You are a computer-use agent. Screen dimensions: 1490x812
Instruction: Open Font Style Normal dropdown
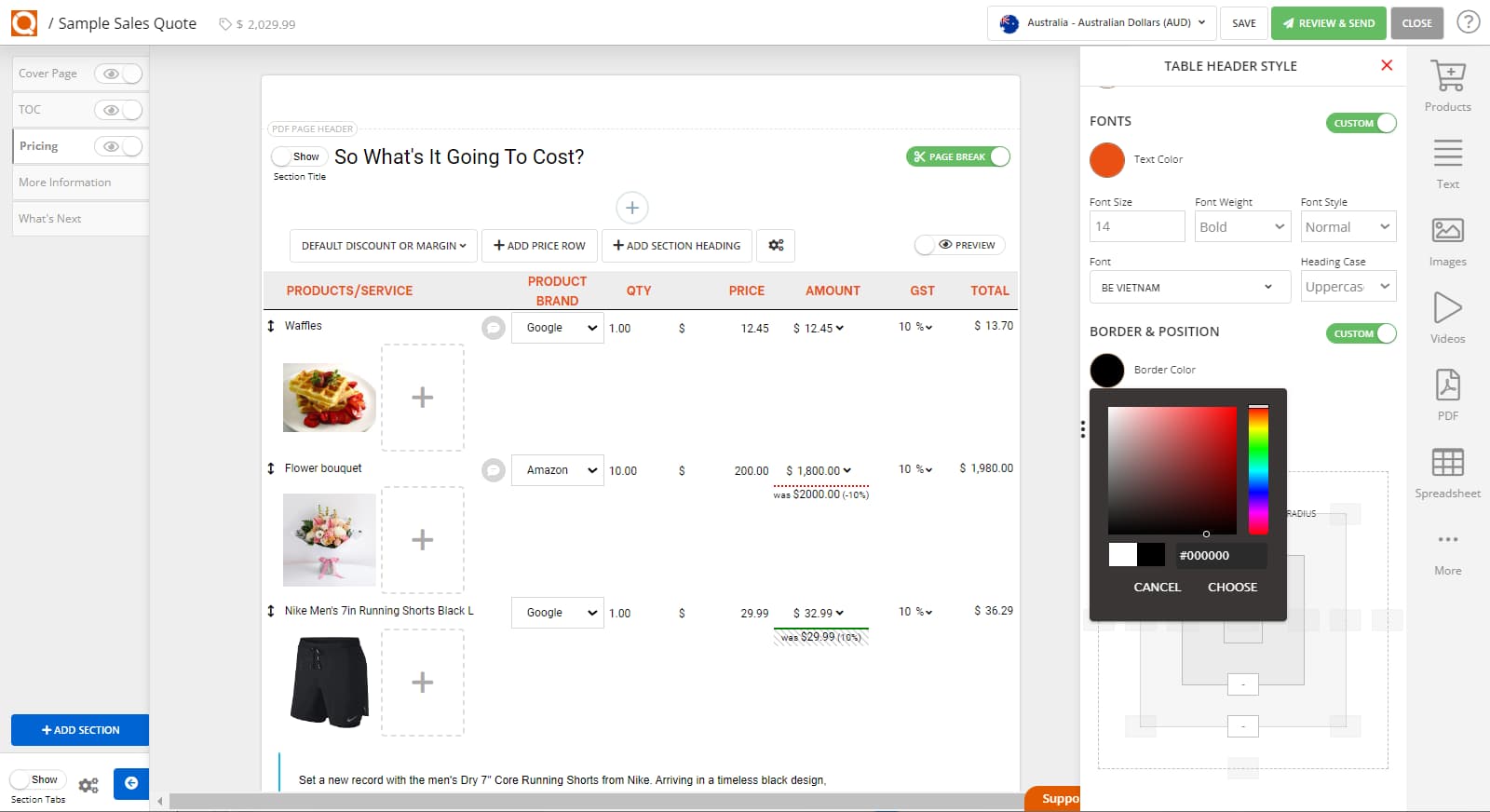click(x=1348, y=226)
